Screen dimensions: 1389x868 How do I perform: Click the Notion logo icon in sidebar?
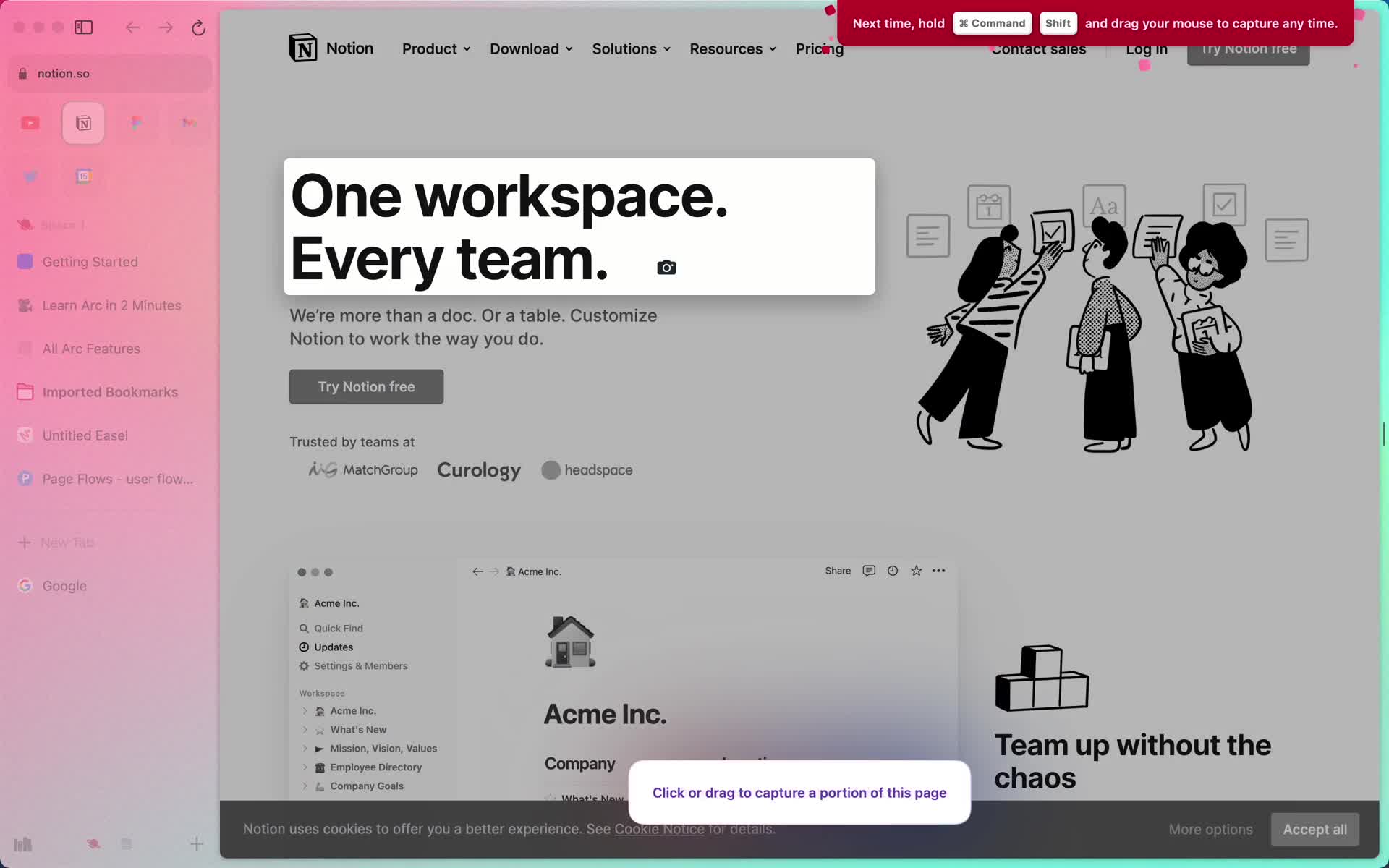[83, 122]
